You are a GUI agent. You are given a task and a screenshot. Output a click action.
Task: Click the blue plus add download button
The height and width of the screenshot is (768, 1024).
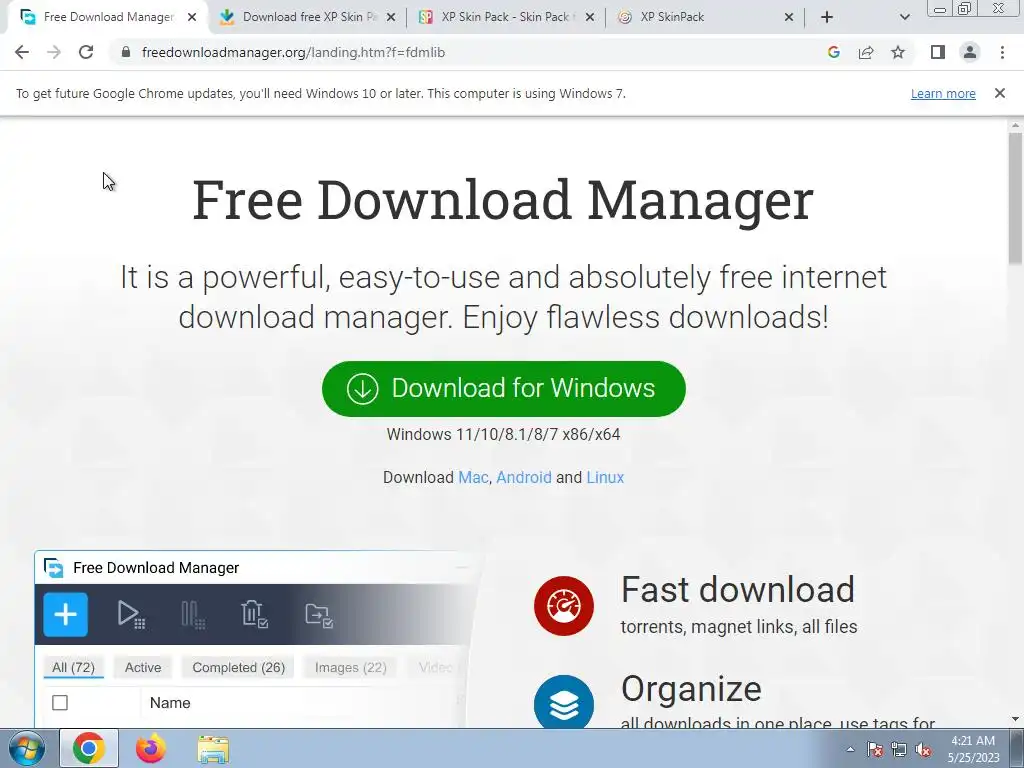pos(65,615)
